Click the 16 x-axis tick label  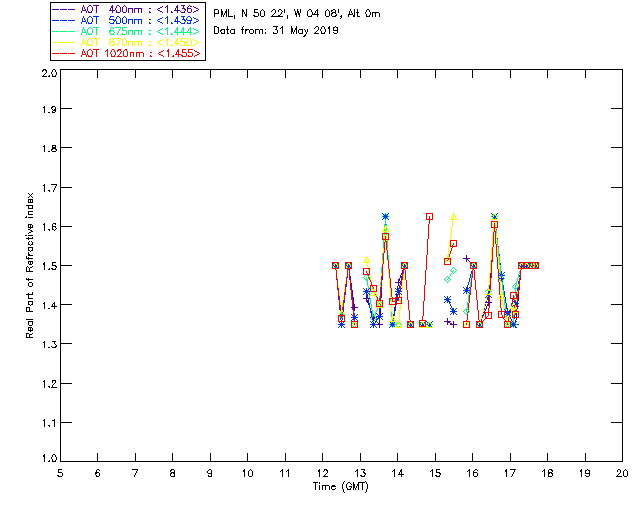(x=473, y=473)
